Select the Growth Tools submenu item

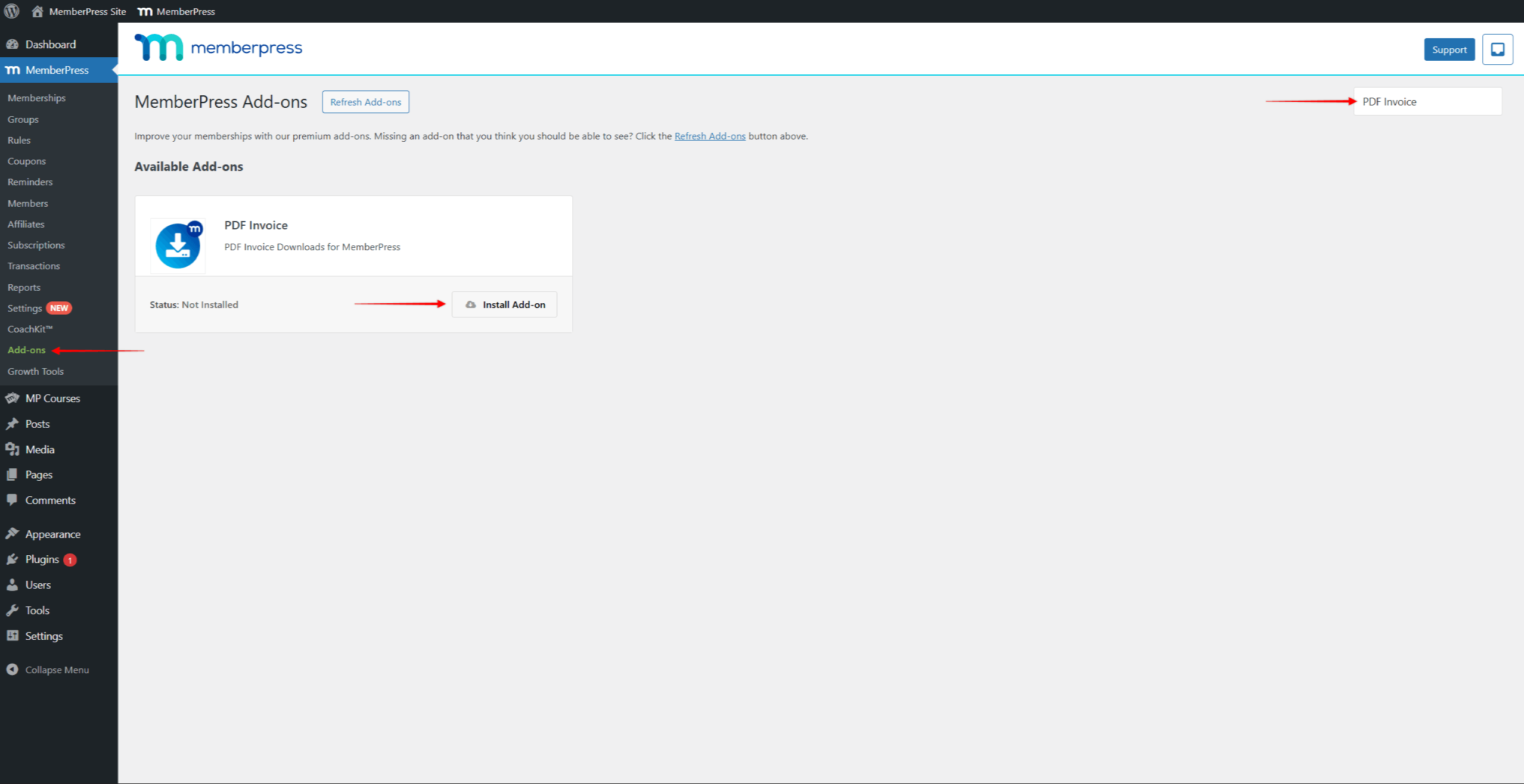[35, 372]
